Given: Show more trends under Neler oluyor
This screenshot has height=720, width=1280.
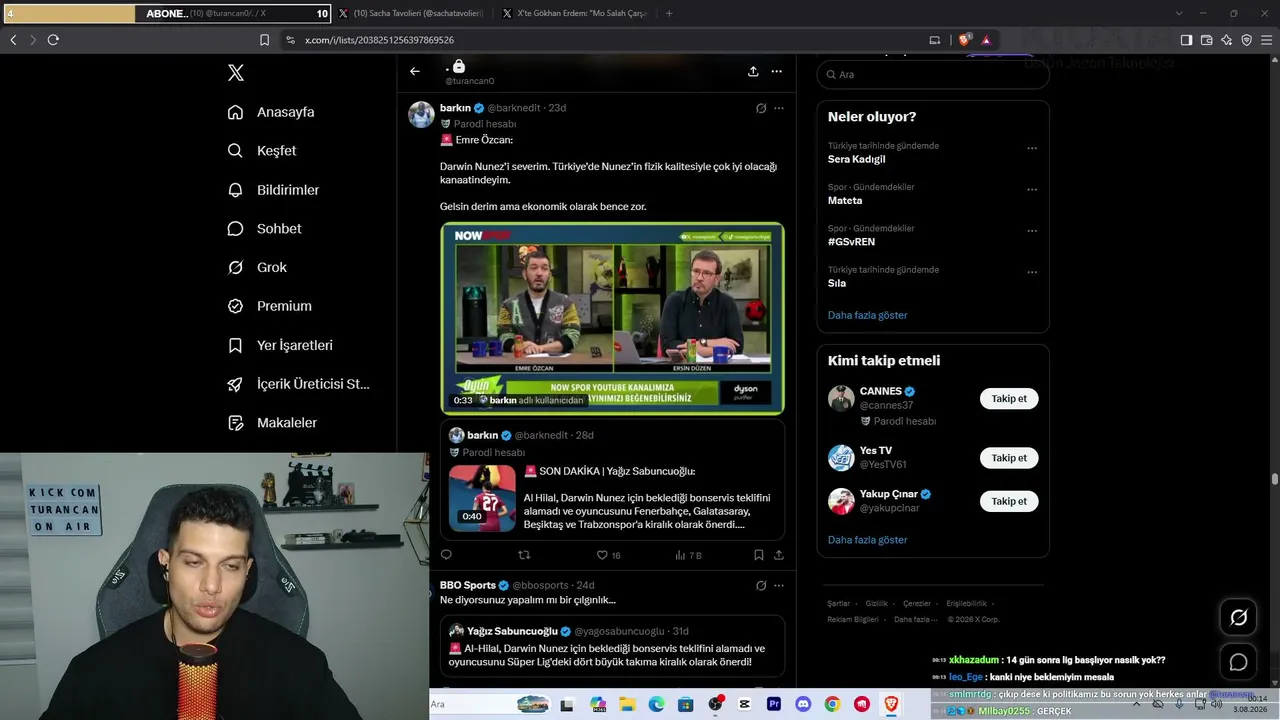Looking at the screenshot, I should point(867,315).
